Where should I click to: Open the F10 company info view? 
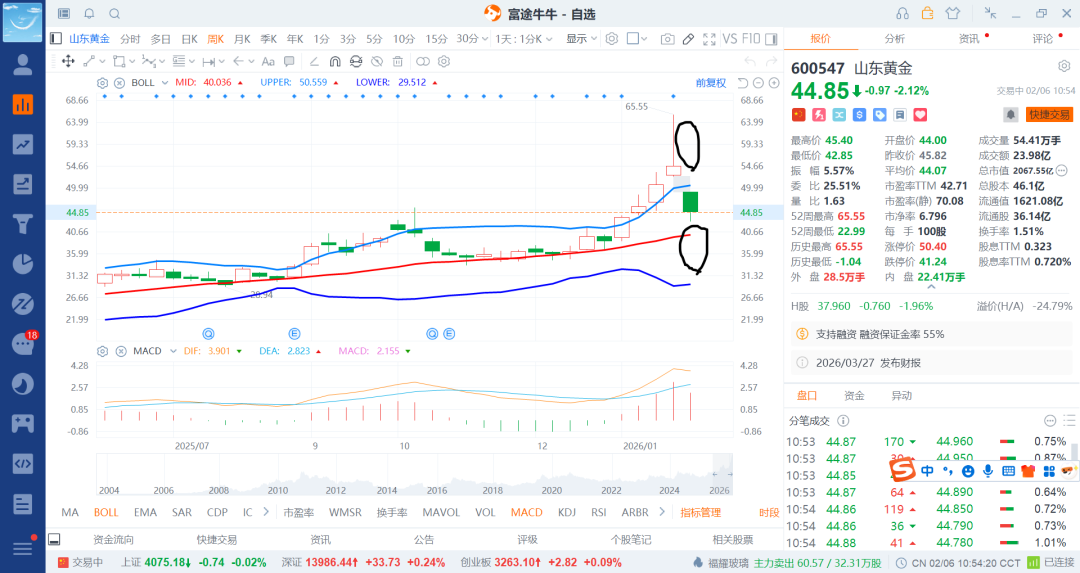coord(751,39)
